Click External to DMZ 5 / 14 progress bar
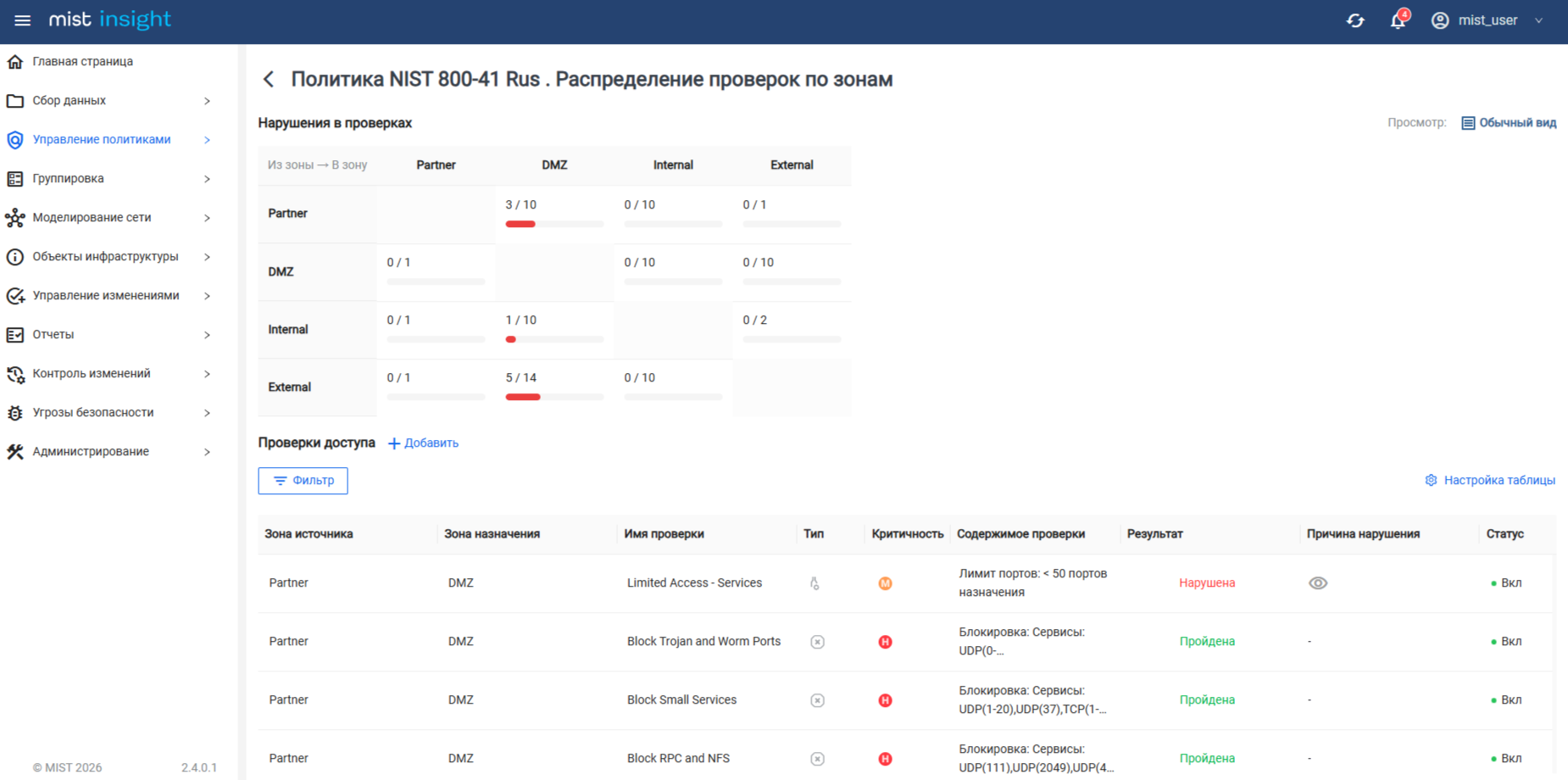The height and width of the screenshot is (780, 1568). pos(554,397)
